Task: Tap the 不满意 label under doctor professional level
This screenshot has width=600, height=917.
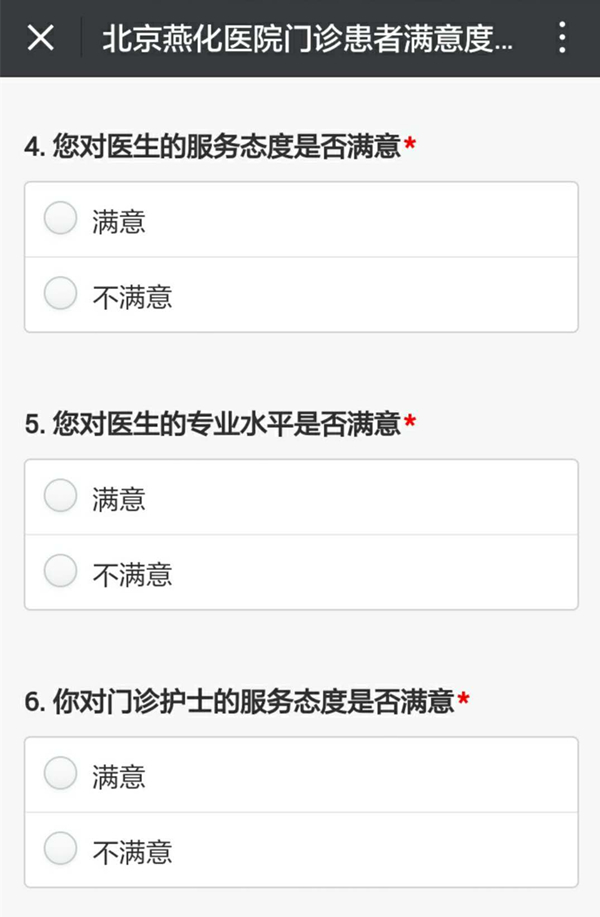Action: tap(132, 574)
